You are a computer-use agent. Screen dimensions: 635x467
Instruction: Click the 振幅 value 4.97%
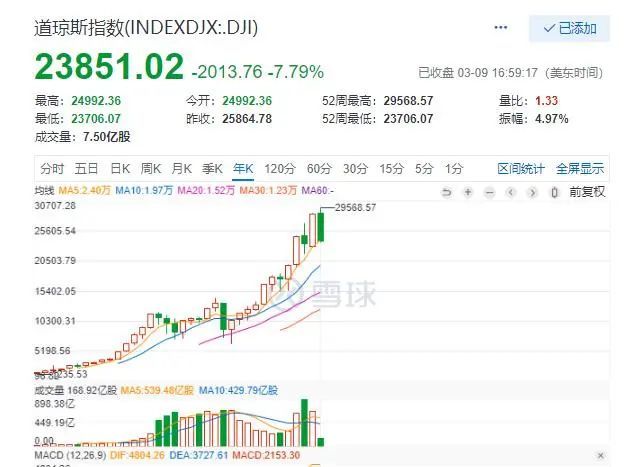(552, 119)
